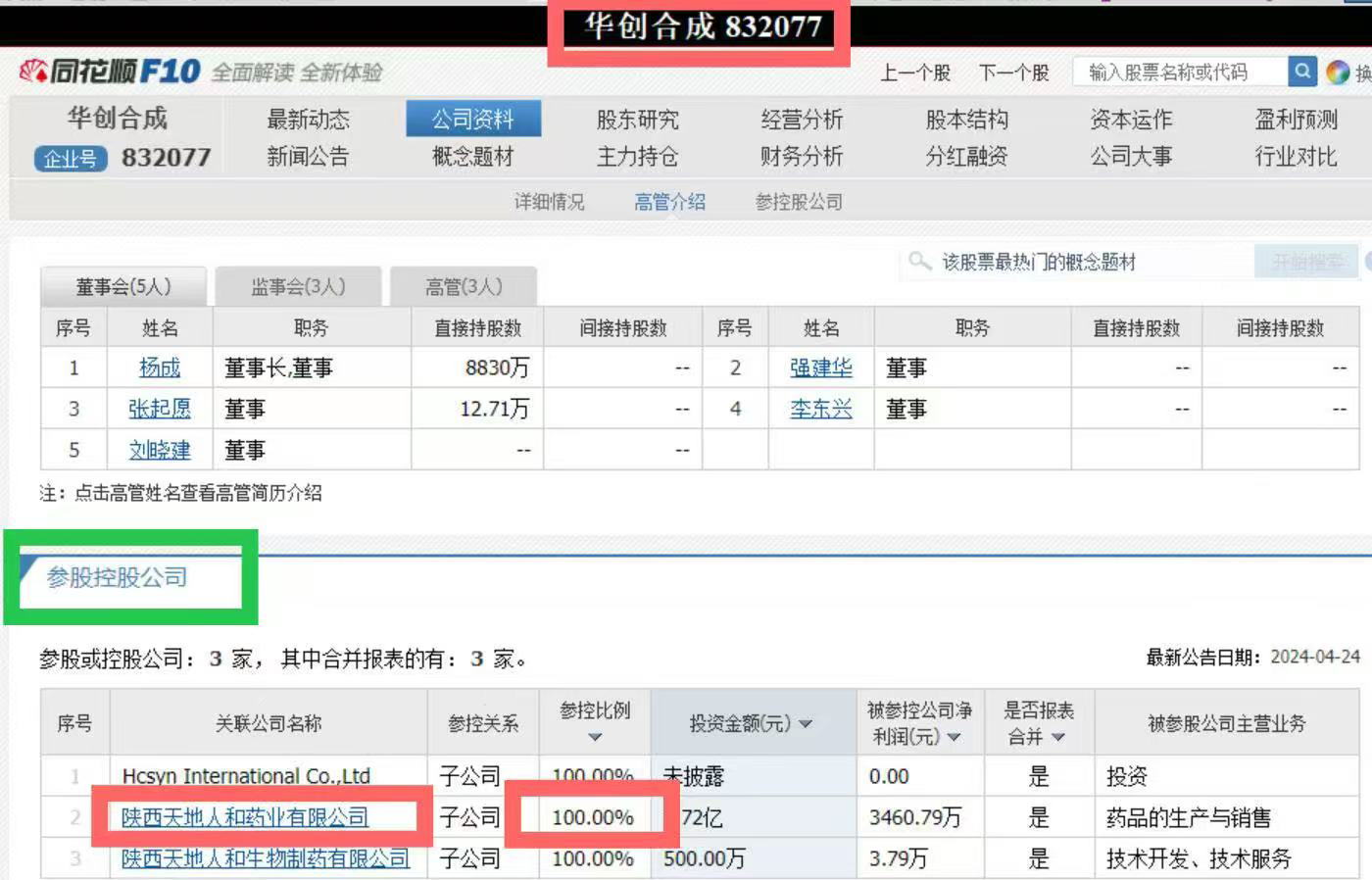Go to next stock 下一个股
The image size is (1372, 880).
tap(1013, 73)
